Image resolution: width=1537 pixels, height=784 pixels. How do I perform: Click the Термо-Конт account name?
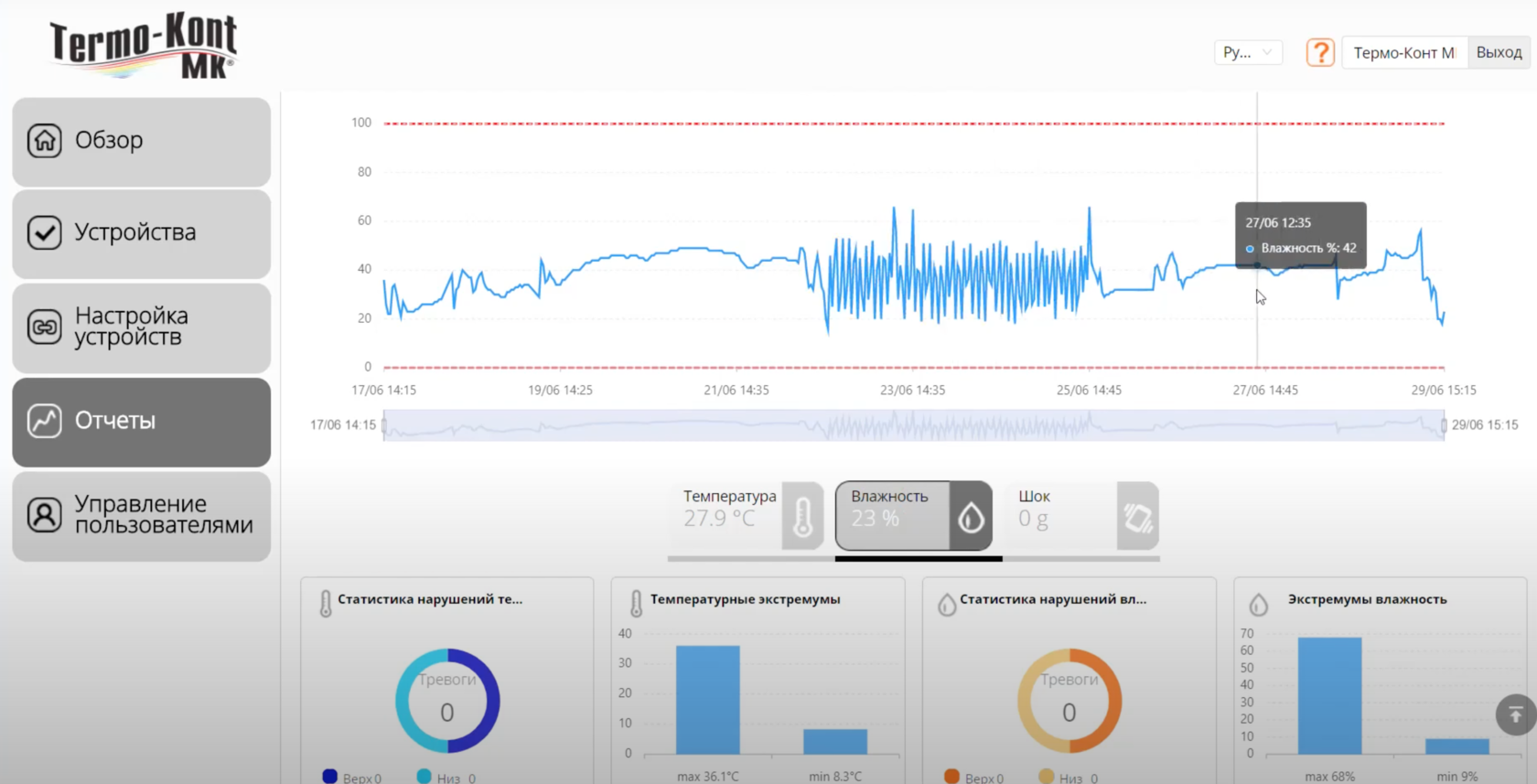(1404, 52)
